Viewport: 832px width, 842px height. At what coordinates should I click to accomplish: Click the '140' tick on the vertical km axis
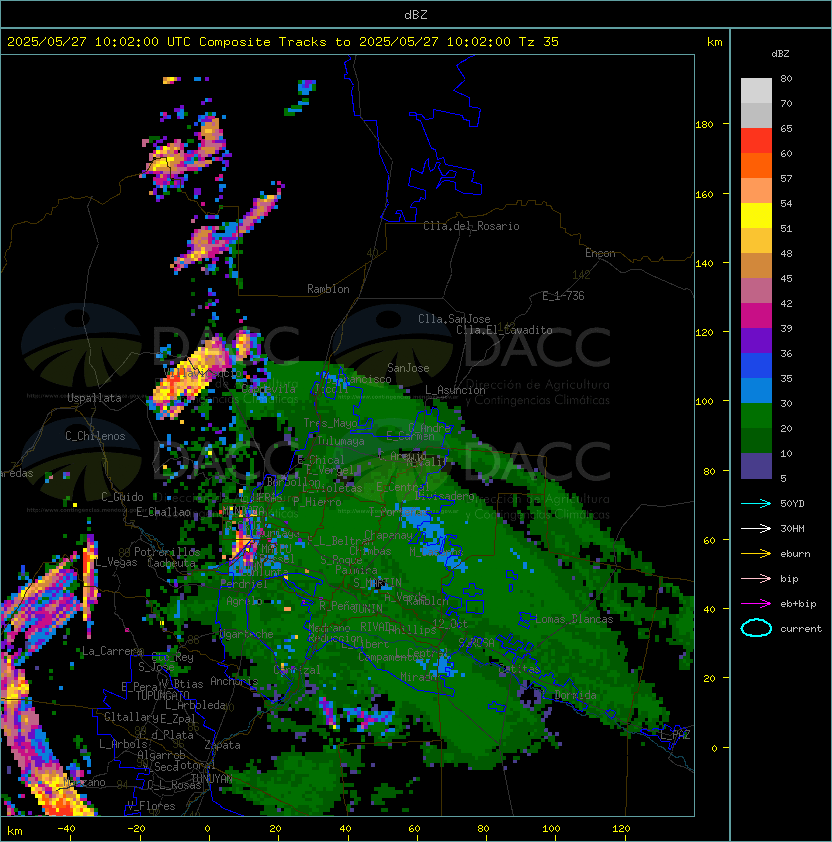click(704, 264)
